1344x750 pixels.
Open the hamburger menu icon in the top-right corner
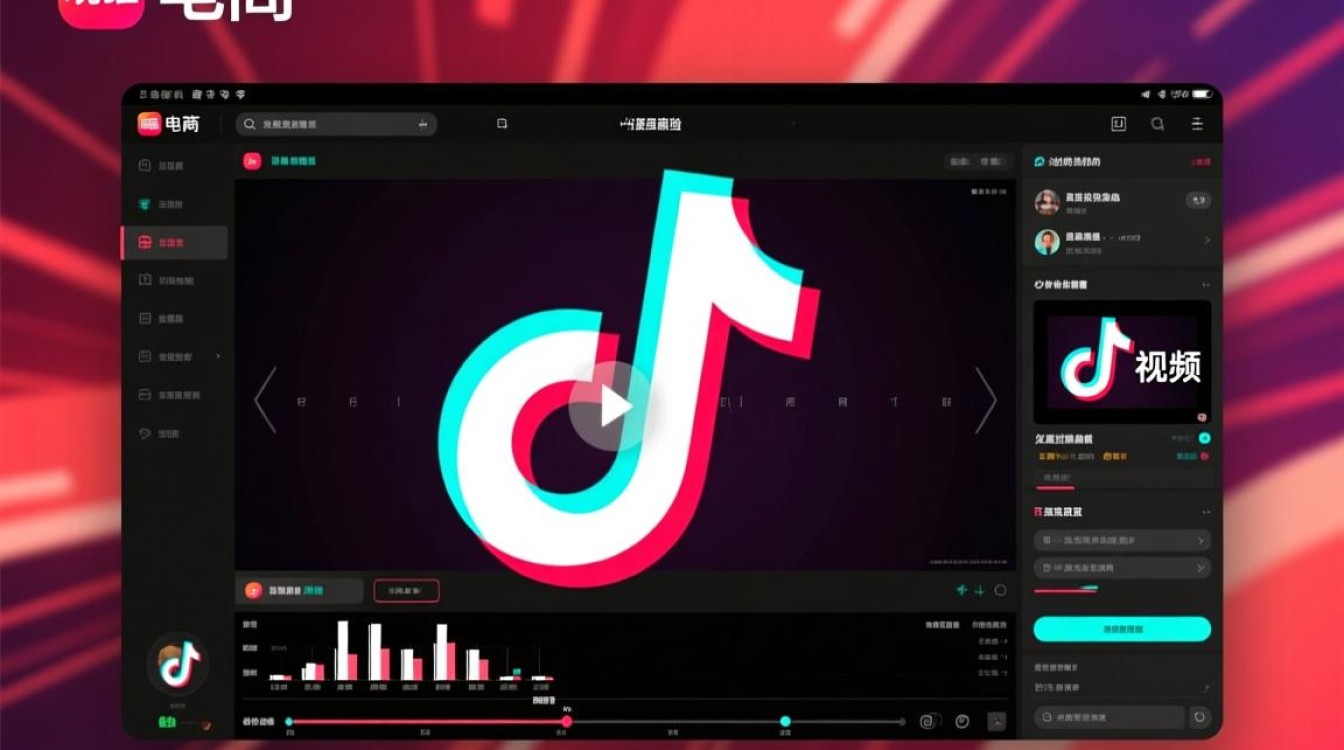1196,124
